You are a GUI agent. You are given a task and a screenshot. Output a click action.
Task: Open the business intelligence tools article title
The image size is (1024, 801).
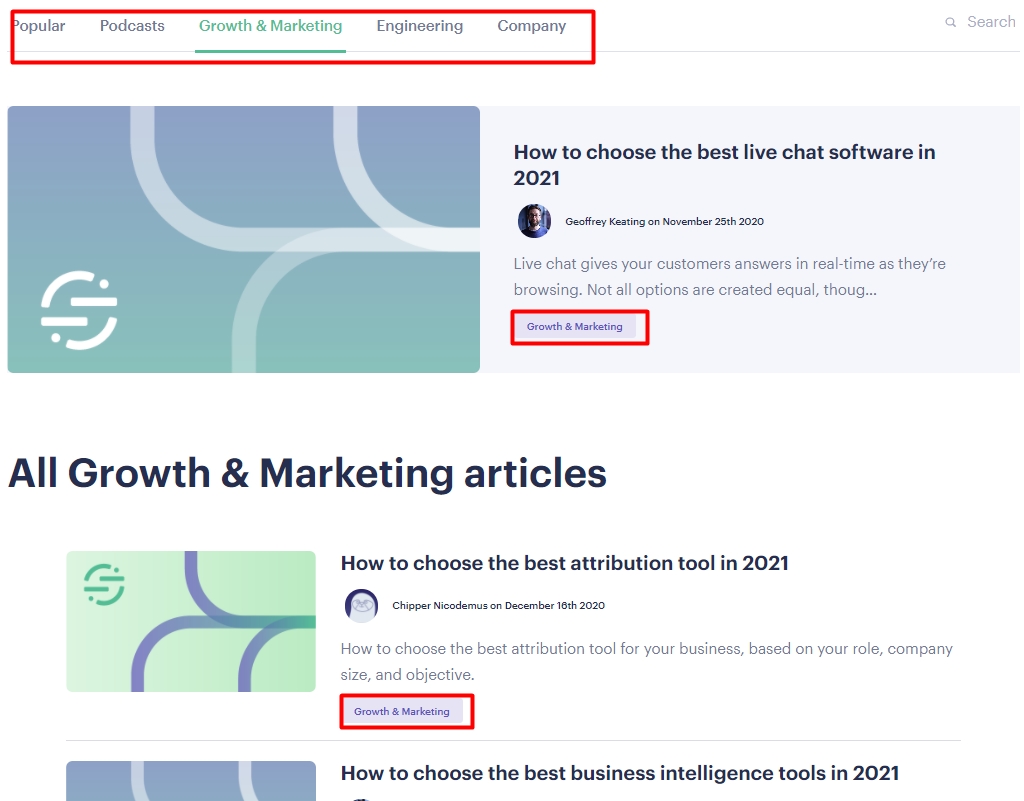click(x=619, y=773)
